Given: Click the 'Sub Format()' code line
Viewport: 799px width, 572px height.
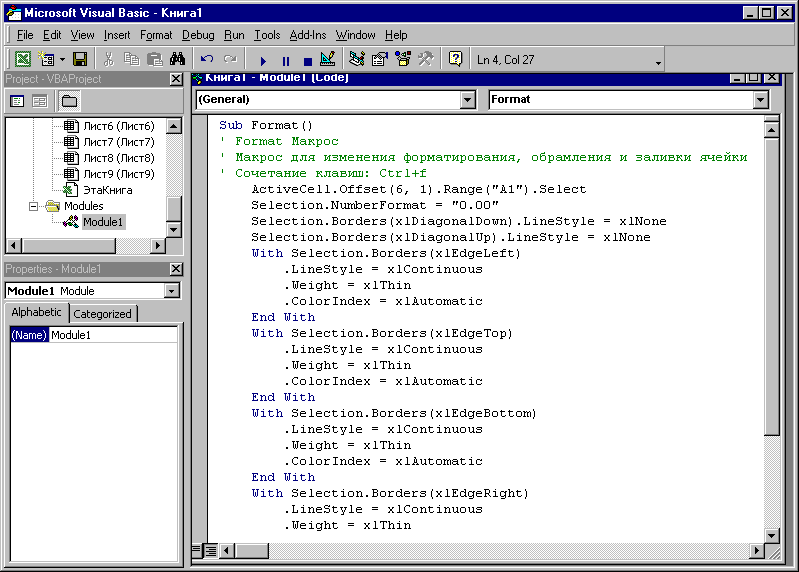Looking at the screenshot, I should [x=265, y=125].
